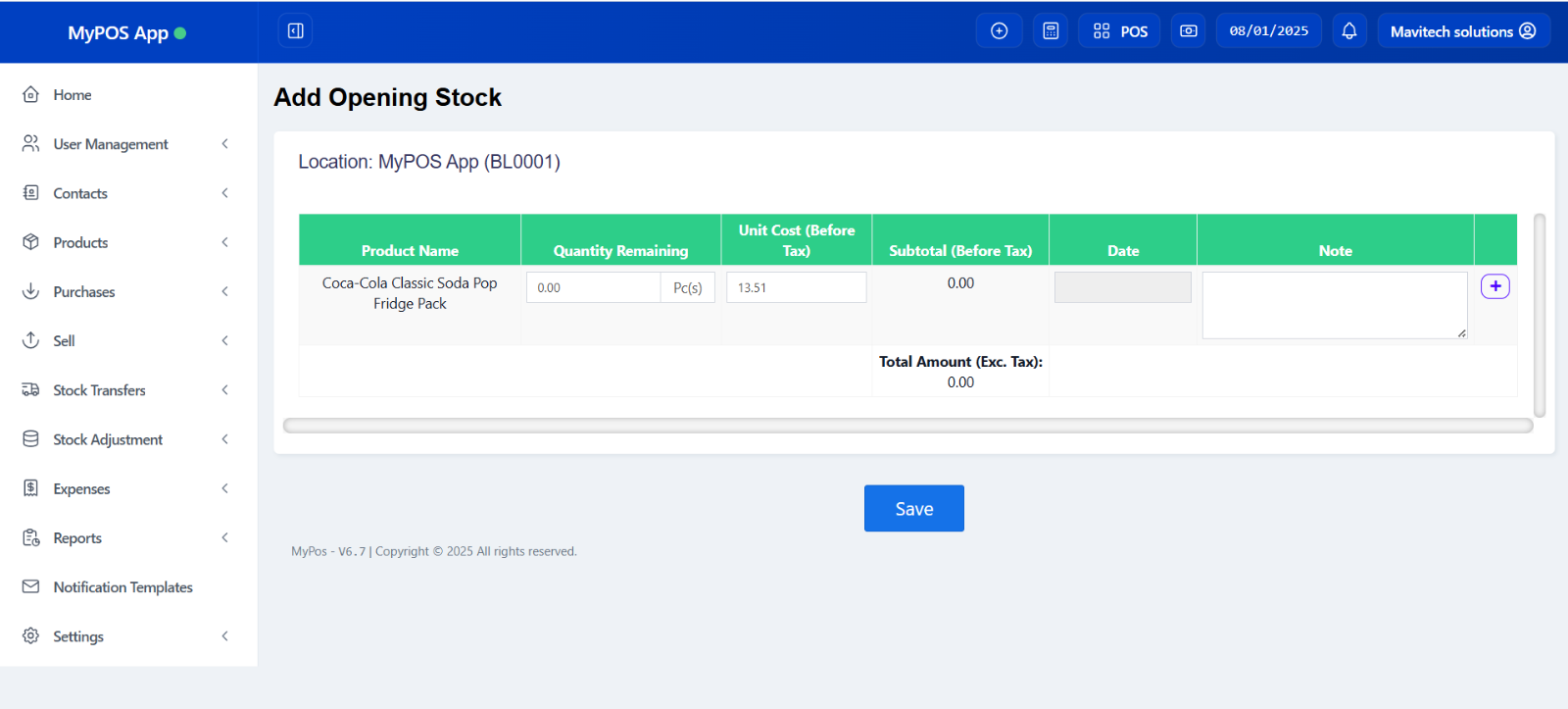Expand the User Management menu chevron
Viewport: 1568px width, 709px height.
coord(224,144)
